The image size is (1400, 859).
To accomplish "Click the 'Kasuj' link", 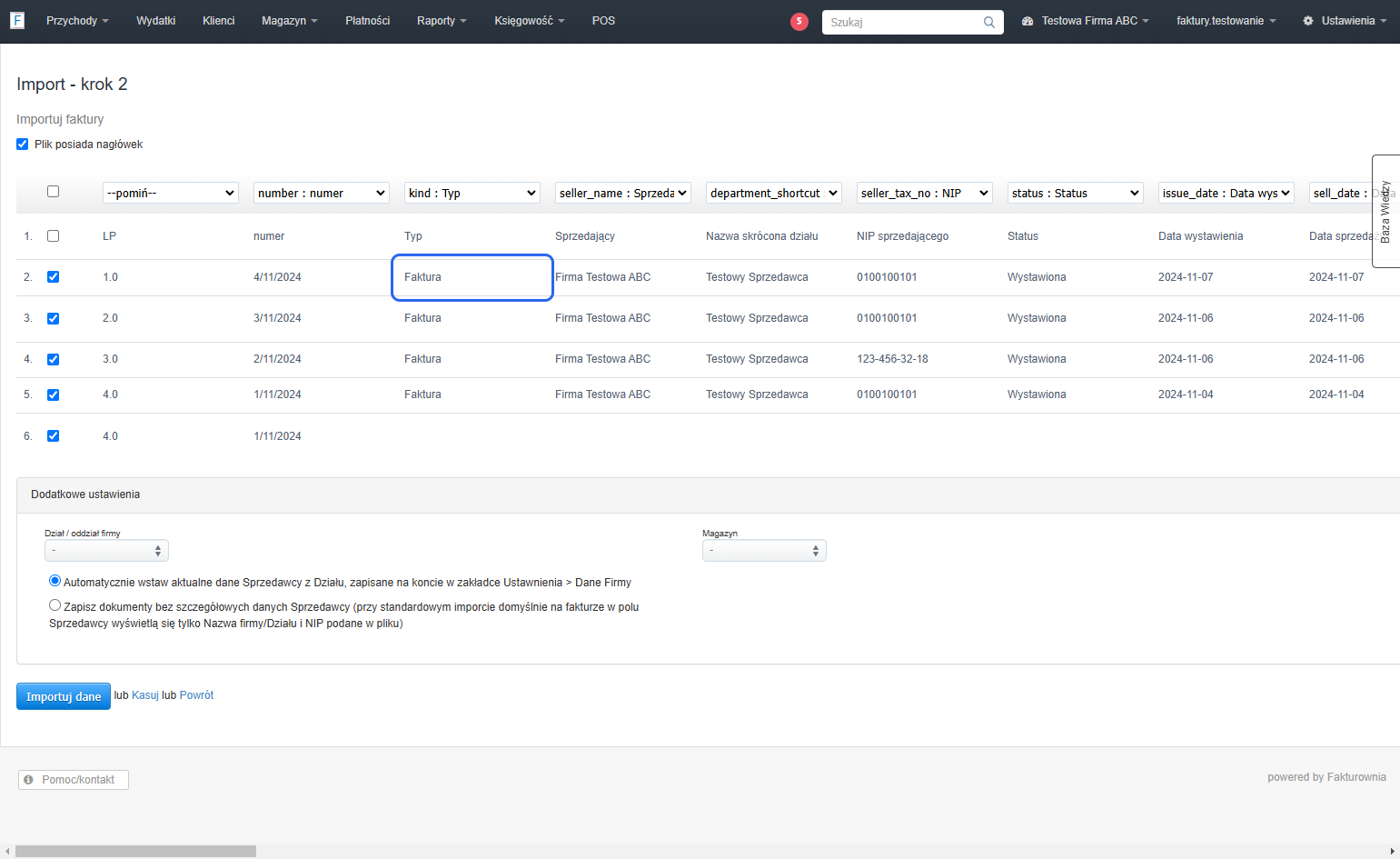I will pos(145,695).
